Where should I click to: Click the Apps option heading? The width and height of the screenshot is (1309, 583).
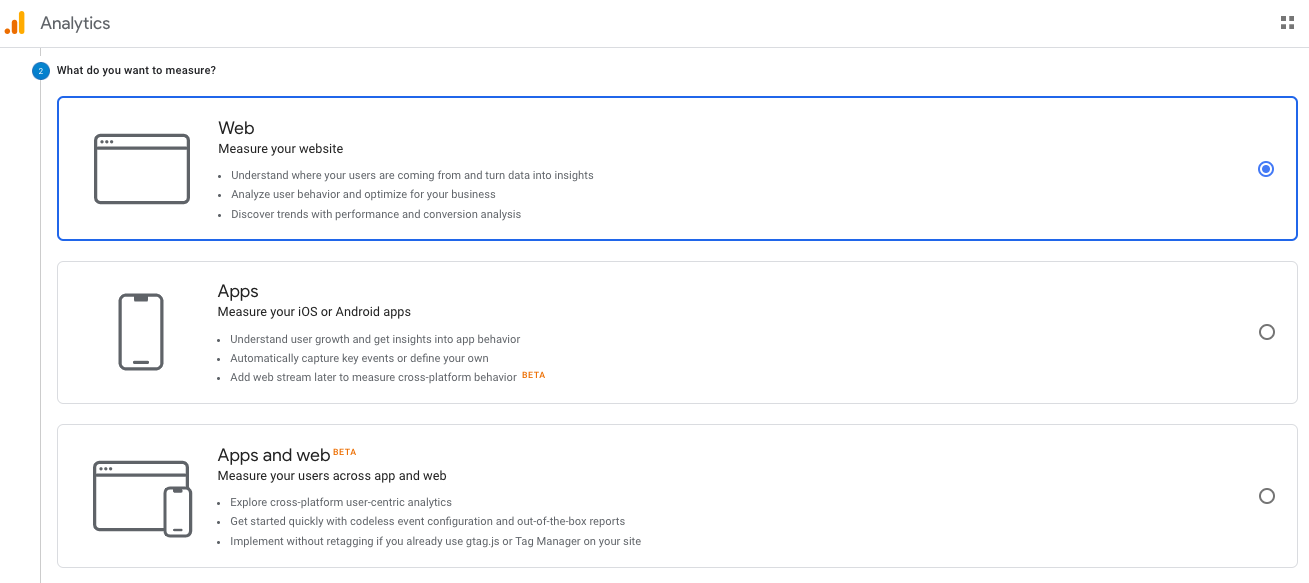tap(238, 291)
